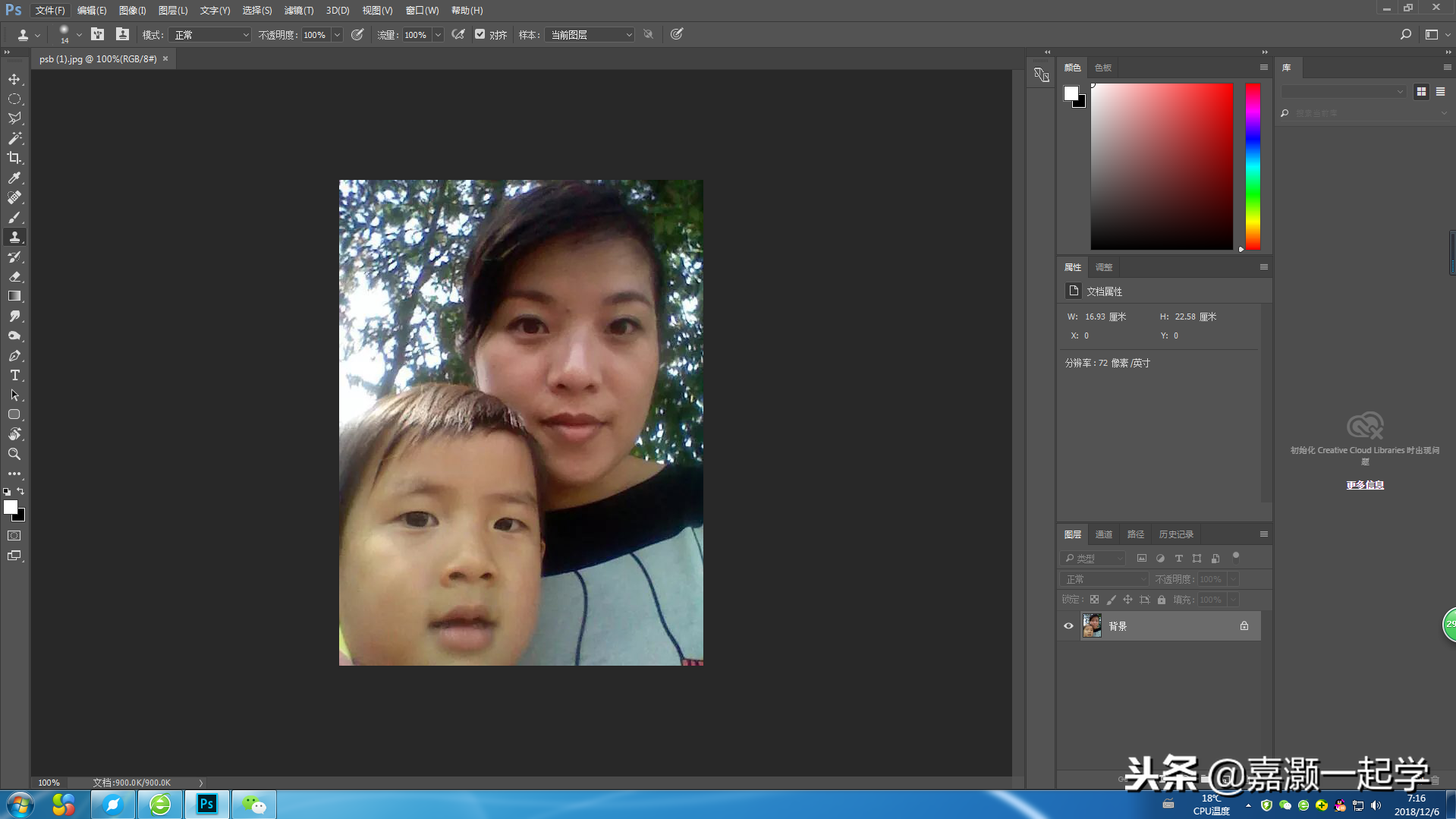Select the History Brush tool
Screen dimensions: 1456x819
14,257
